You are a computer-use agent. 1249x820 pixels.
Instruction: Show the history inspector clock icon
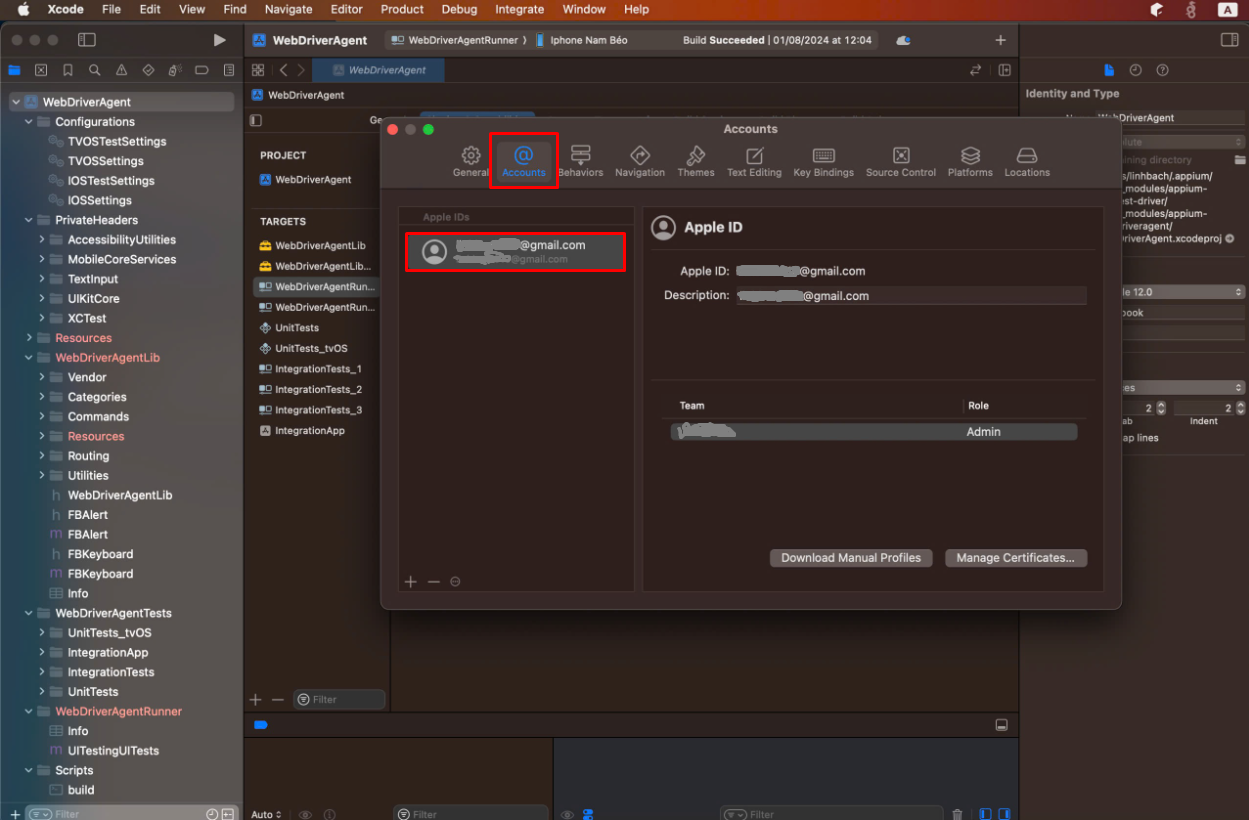pyautogui.click(x=1136, y=70)
